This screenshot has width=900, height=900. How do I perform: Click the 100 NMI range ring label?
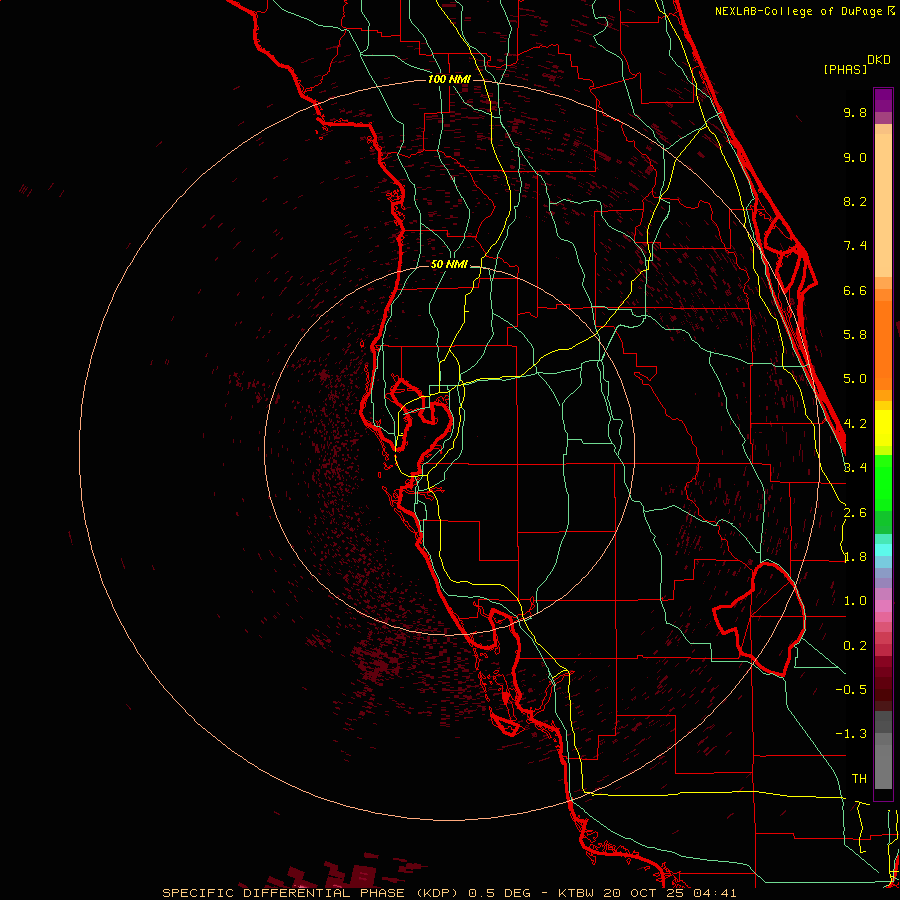click(448, 79)
